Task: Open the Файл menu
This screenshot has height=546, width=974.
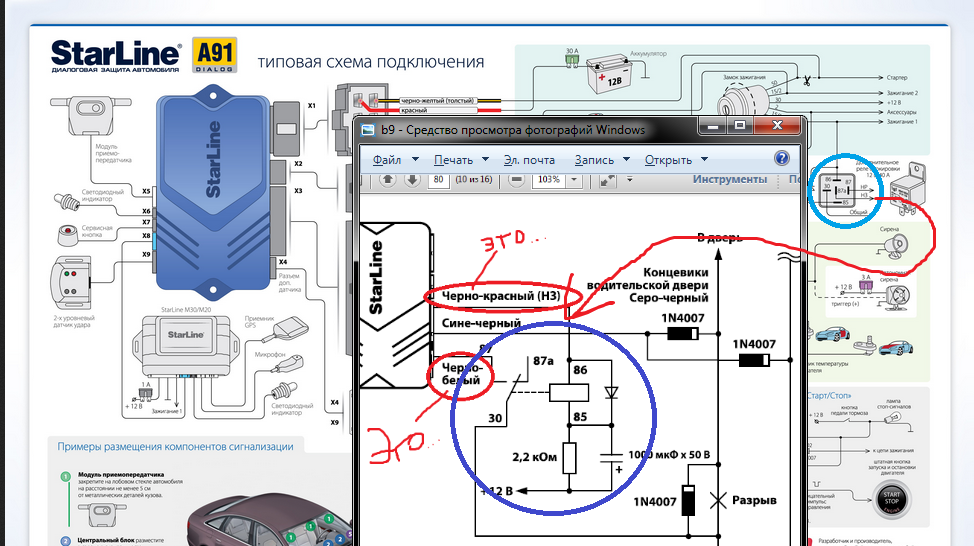Action: 395,160
